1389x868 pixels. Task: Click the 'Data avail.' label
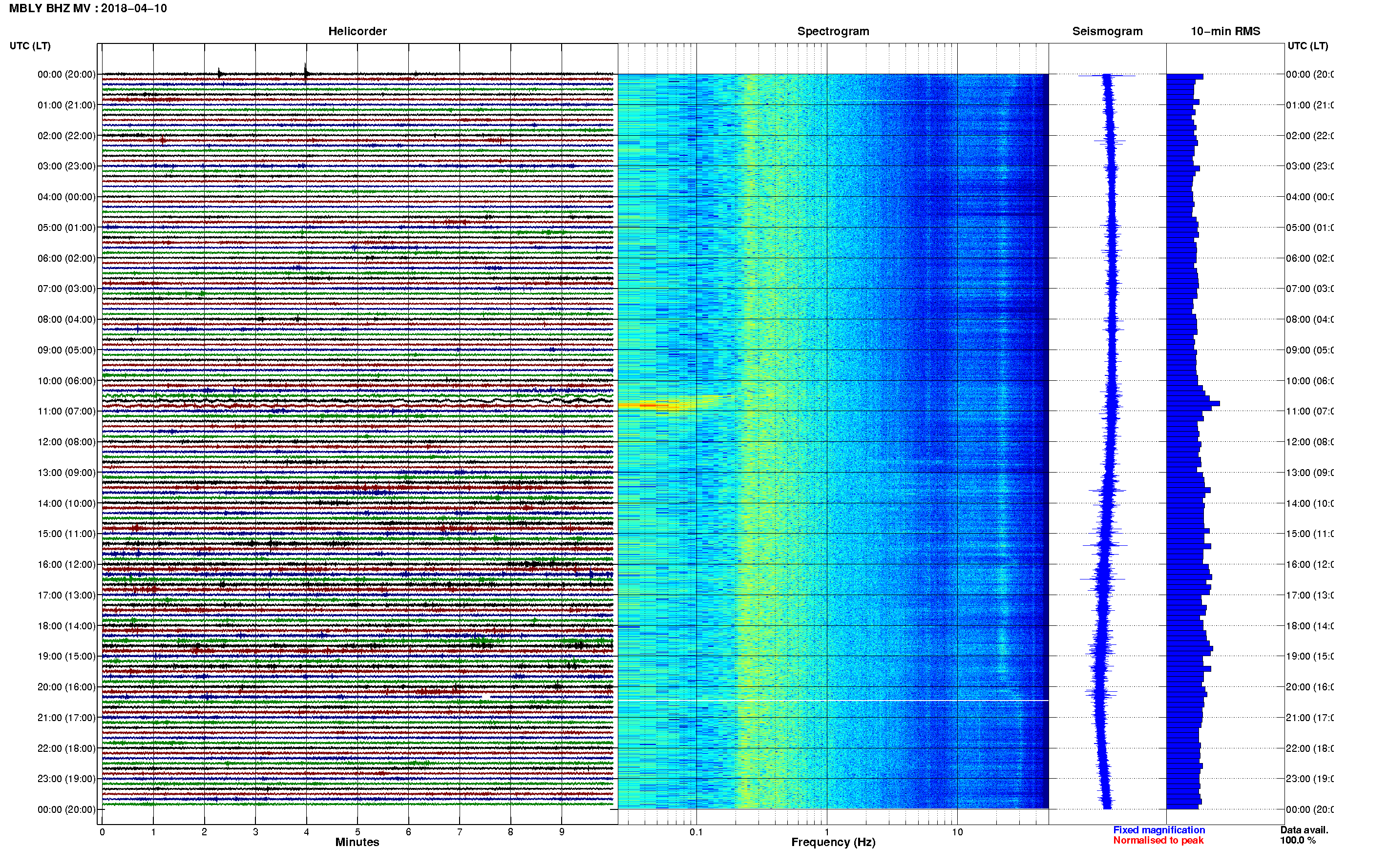[1304, 829]
